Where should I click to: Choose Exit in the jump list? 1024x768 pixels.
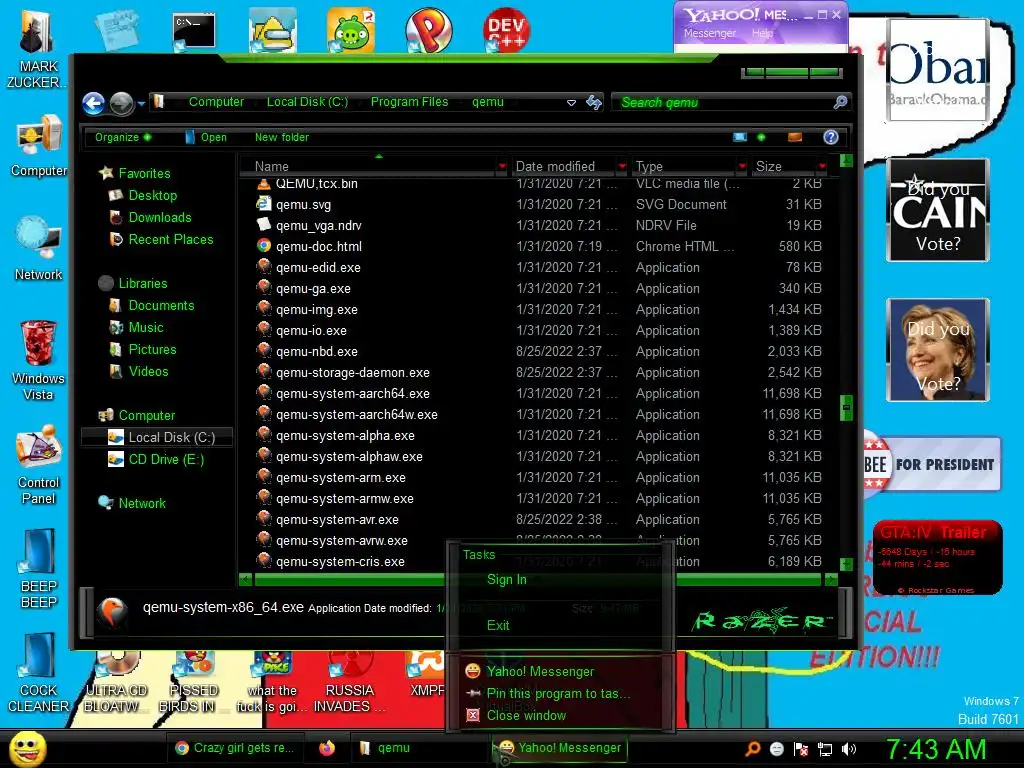tap(498, 625)
